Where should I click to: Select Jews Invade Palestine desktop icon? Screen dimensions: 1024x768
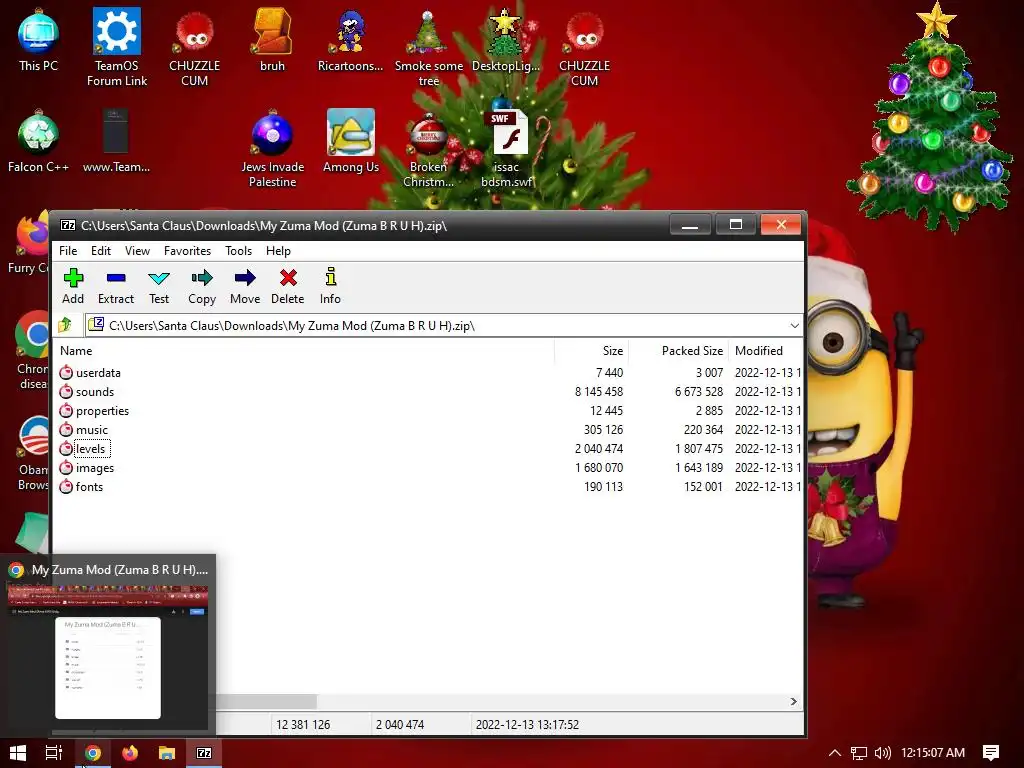tap(272, 148)
